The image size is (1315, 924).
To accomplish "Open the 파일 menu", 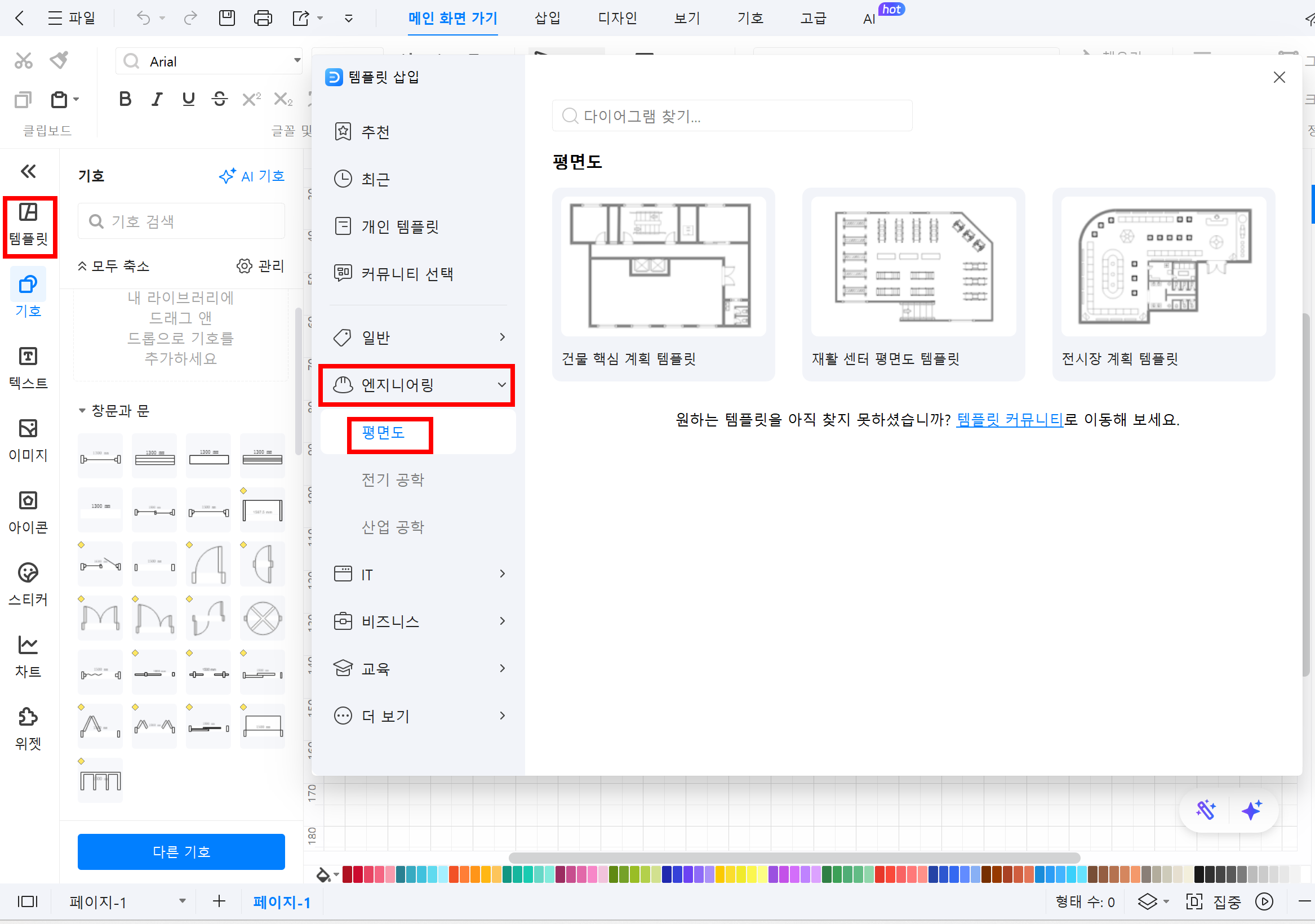I will (x=72, y=19).
